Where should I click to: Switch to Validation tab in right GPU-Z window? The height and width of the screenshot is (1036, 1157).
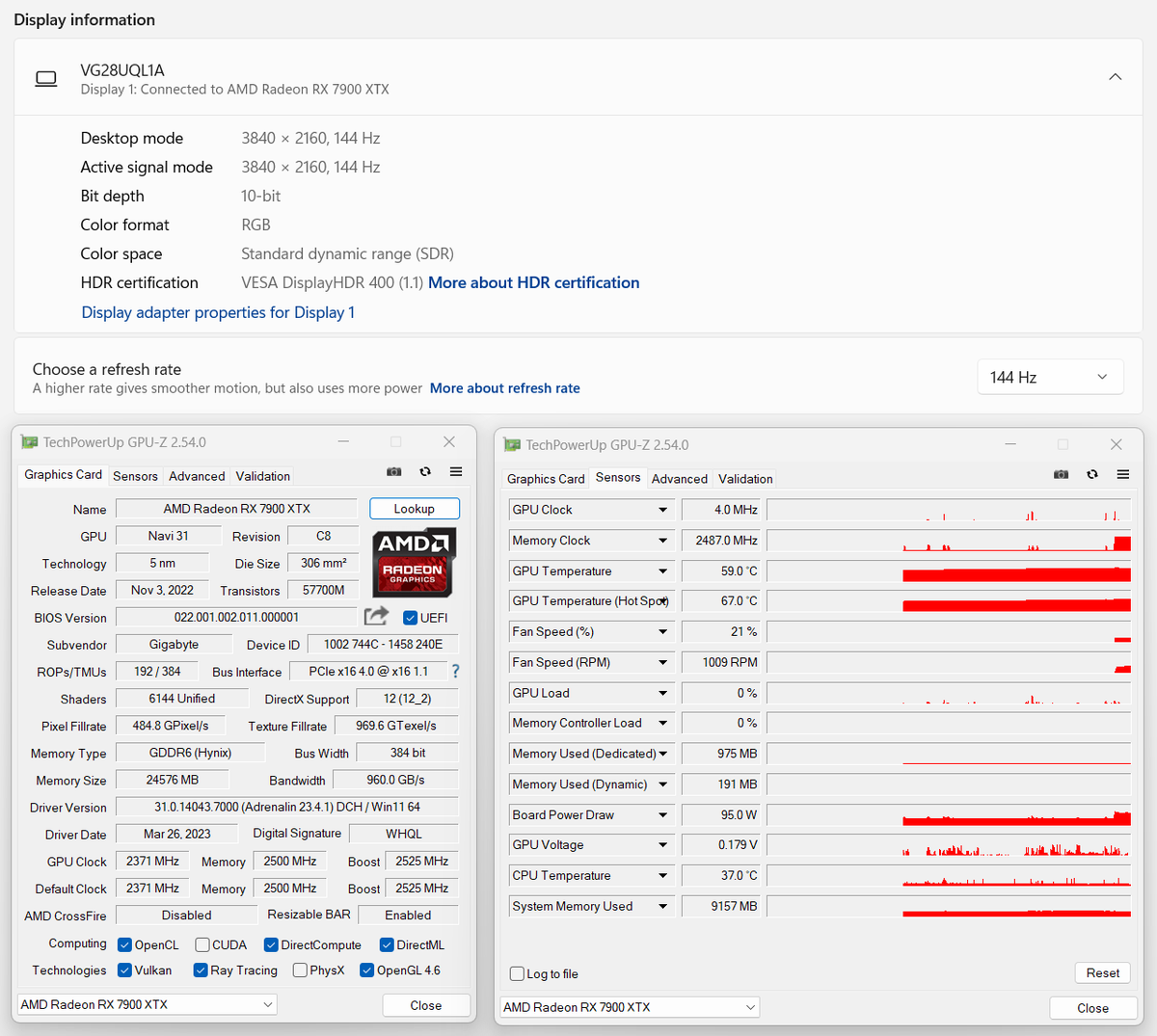pyautogui.click(x=745, y=479)
